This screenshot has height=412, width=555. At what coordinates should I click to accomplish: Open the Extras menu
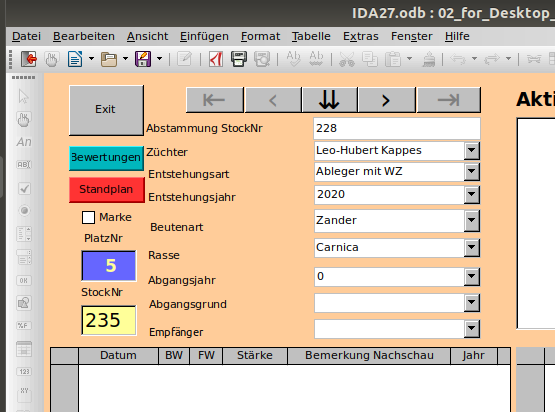pyautogui.click(x=361, y=36)
